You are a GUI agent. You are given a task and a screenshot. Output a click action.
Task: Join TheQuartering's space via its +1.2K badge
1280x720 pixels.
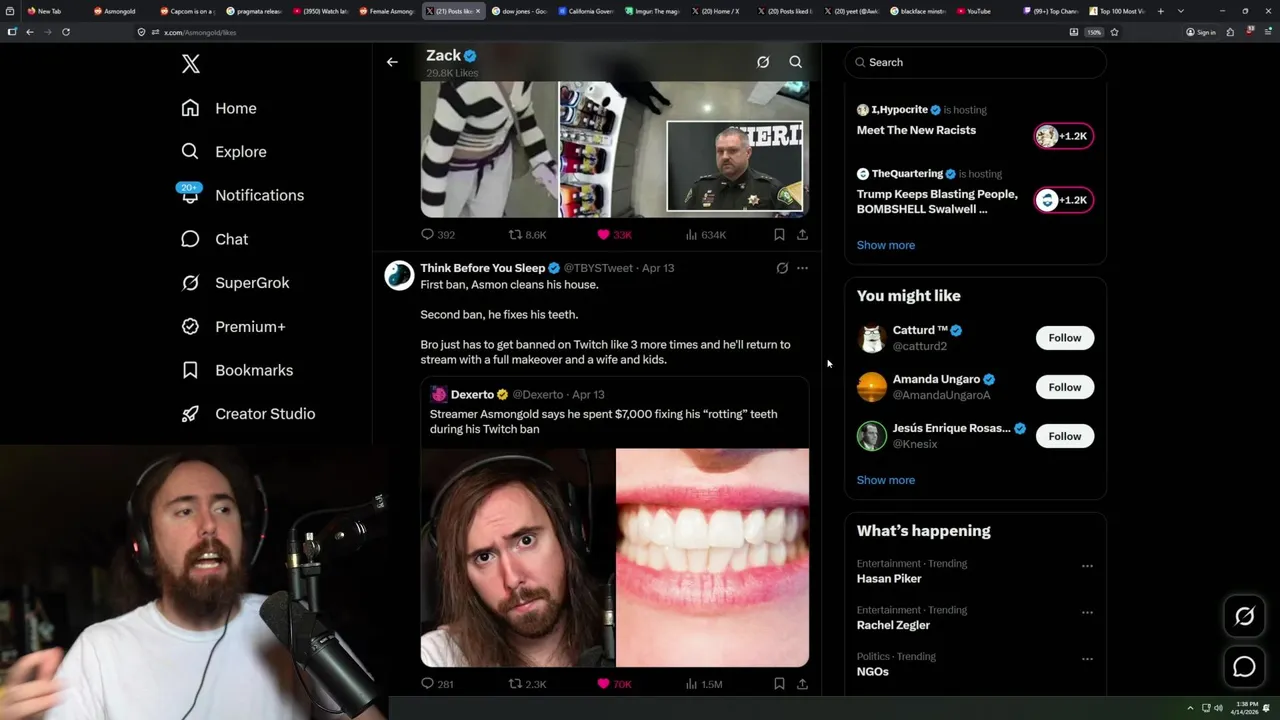coord(1064,200)
